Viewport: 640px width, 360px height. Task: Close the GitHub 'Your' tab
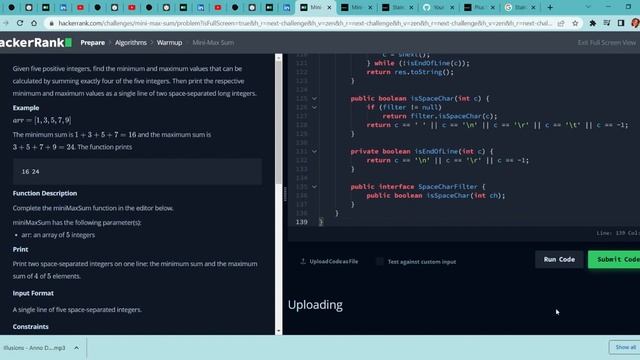pyautogui.click(x=452, y=7)
